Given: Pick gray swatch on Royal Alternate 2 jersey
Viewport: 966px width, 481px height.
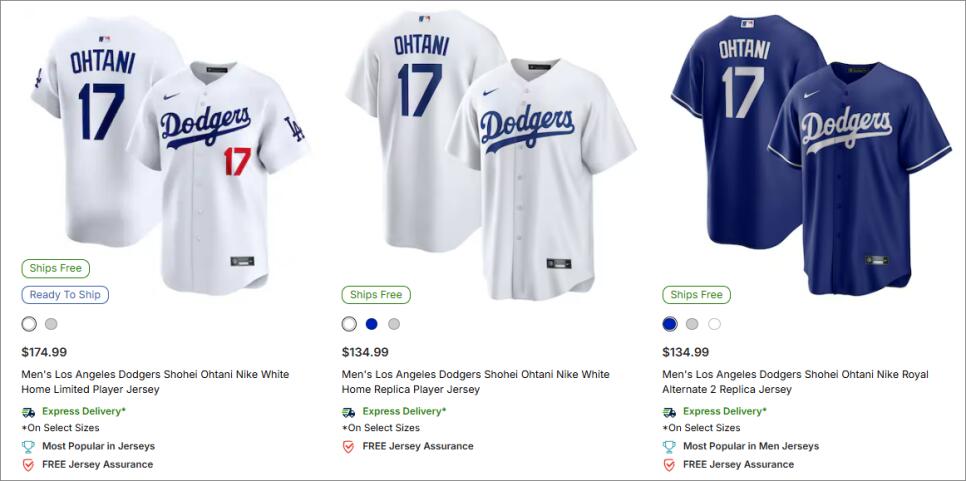Looking at the screenshot, I should pyautogui.click(x=692, y=324).
